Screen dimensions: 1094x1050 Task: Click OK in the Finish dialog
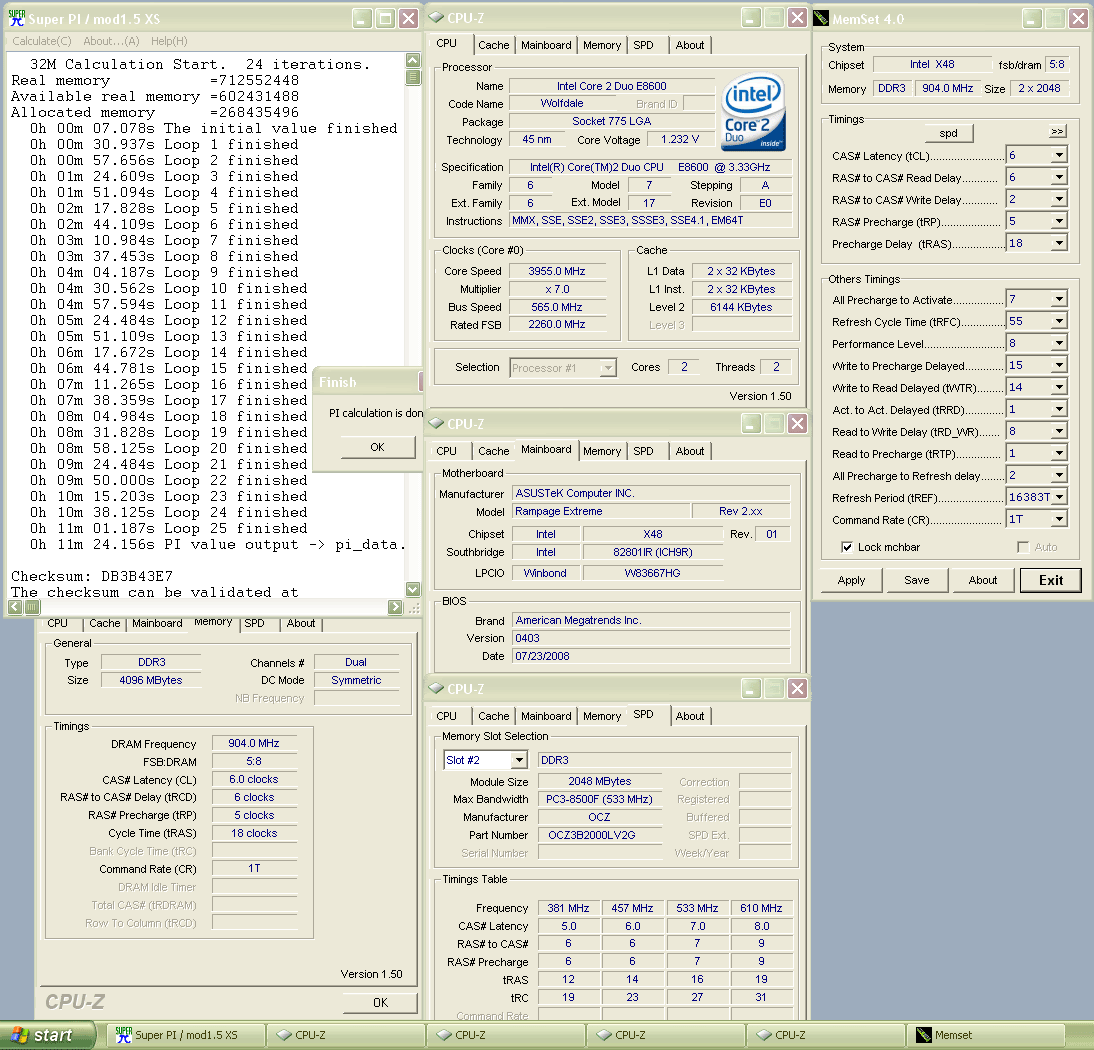point(377,447)
